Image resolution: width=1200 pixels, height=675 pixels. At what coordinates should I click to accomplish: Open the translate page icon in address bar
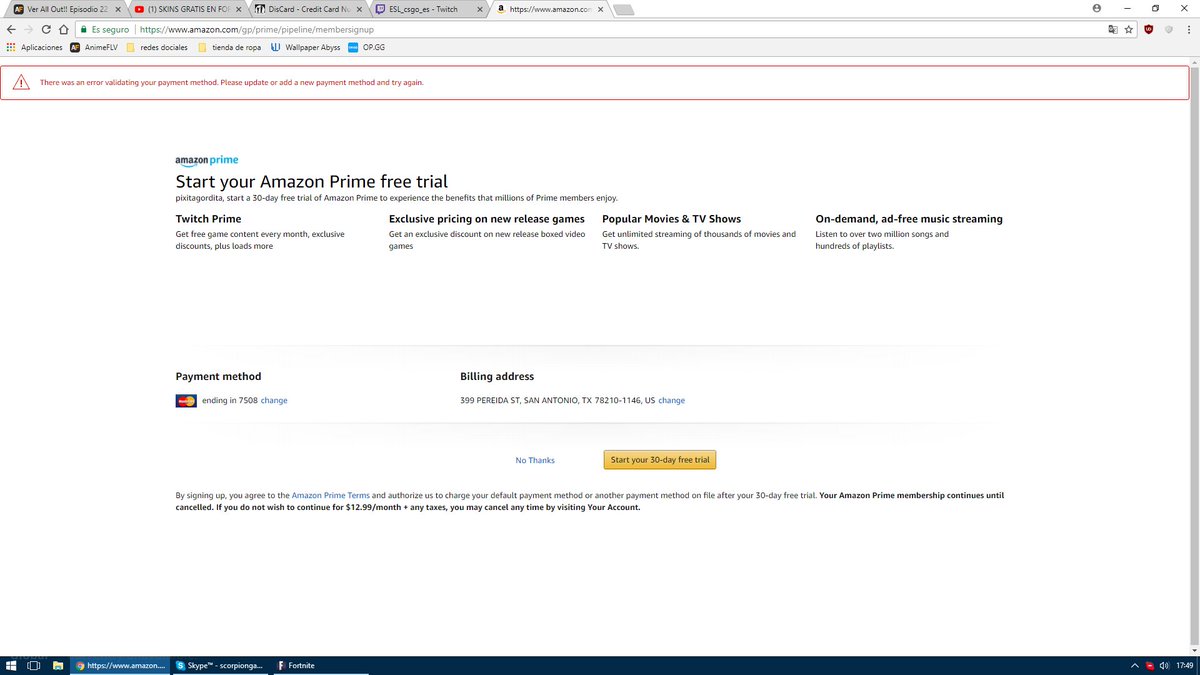click(1113, 30)
